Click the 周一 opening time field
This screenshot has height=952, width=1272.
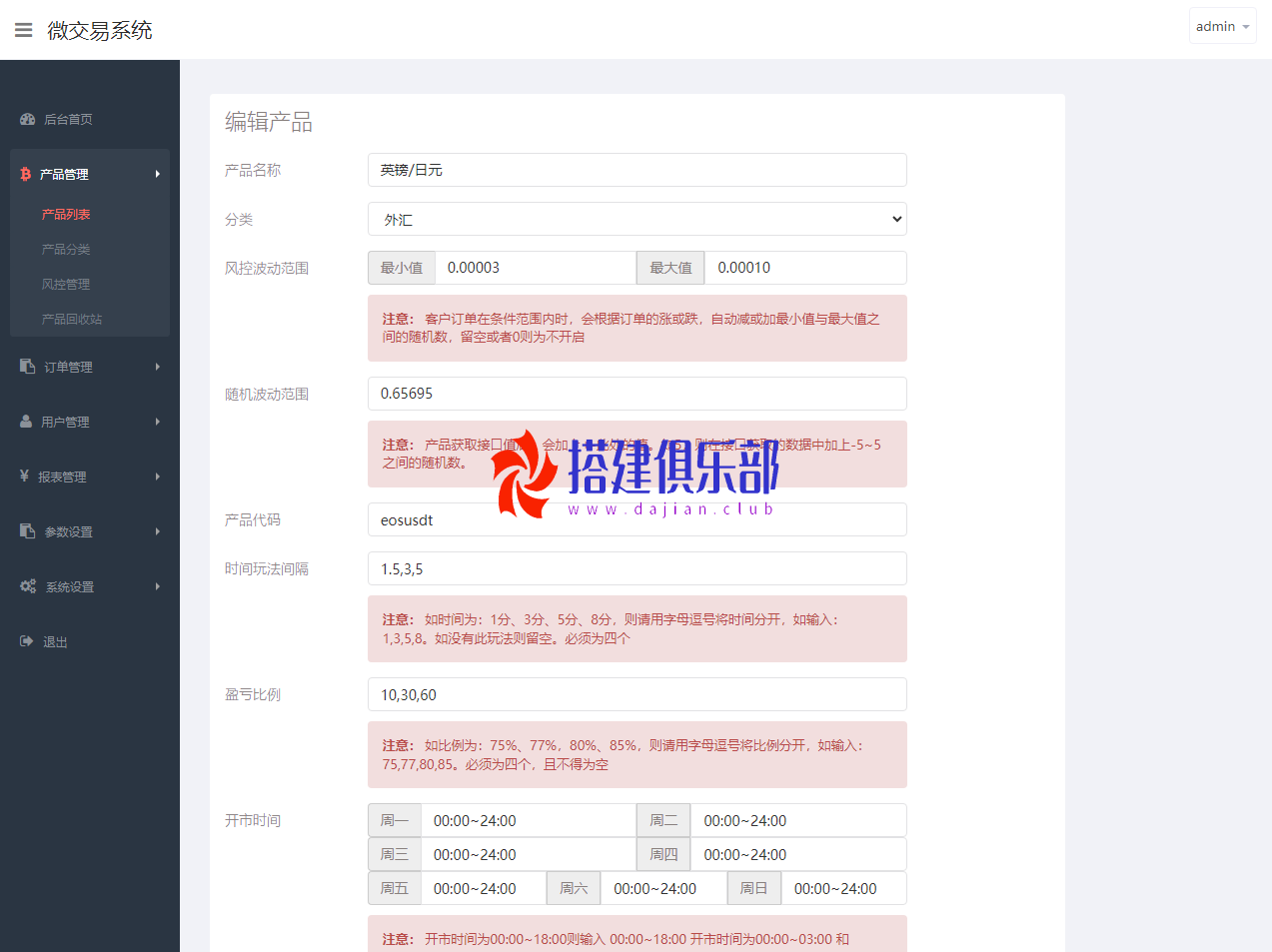[528, 820]
